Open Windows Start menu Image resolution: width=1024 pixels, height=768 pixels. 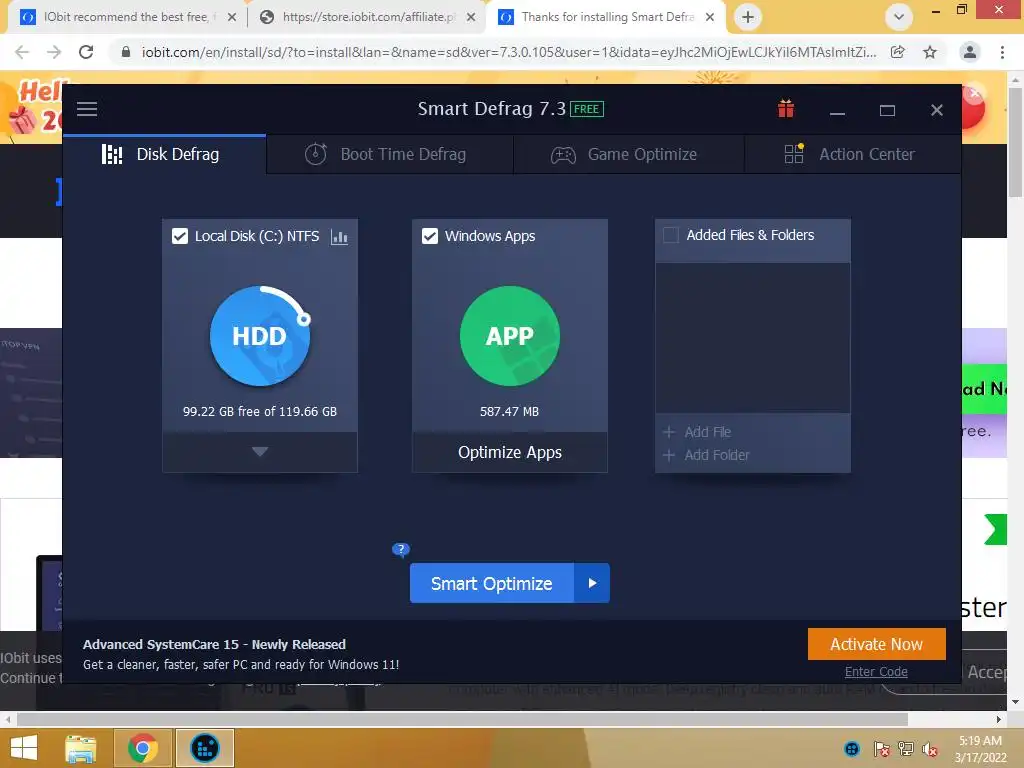click(x=24, y=748)
